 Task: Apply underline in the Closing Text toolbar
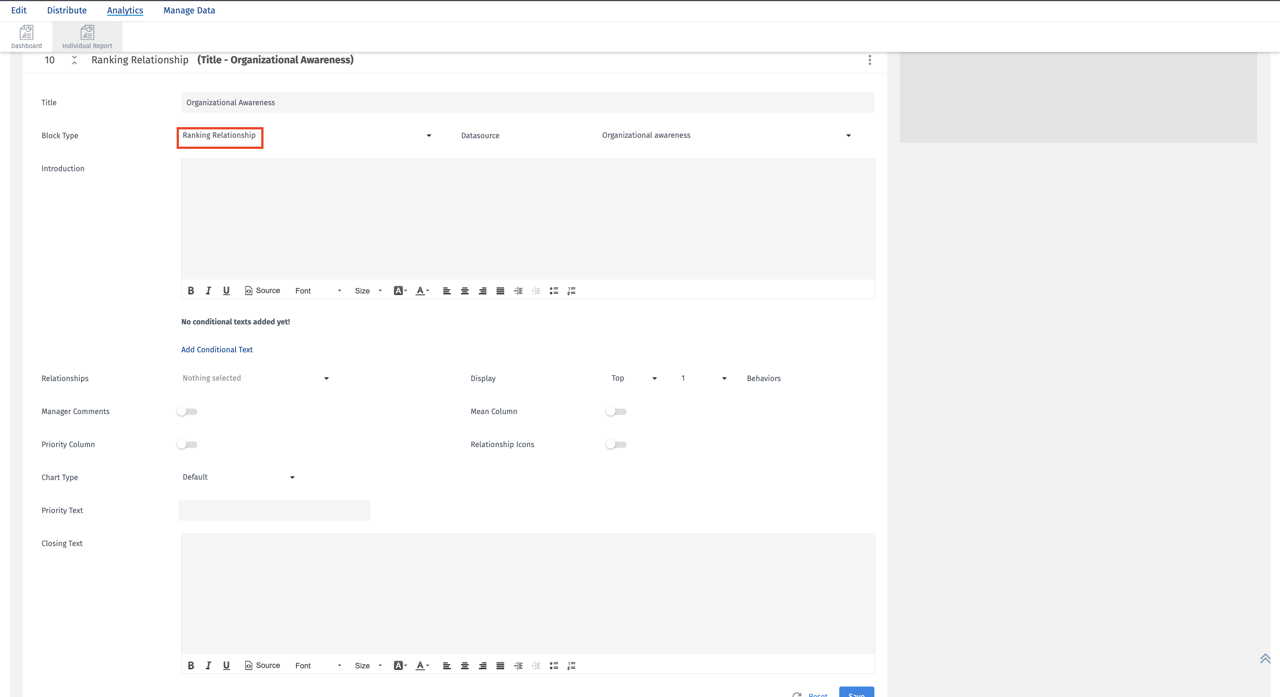pos(226,665)
